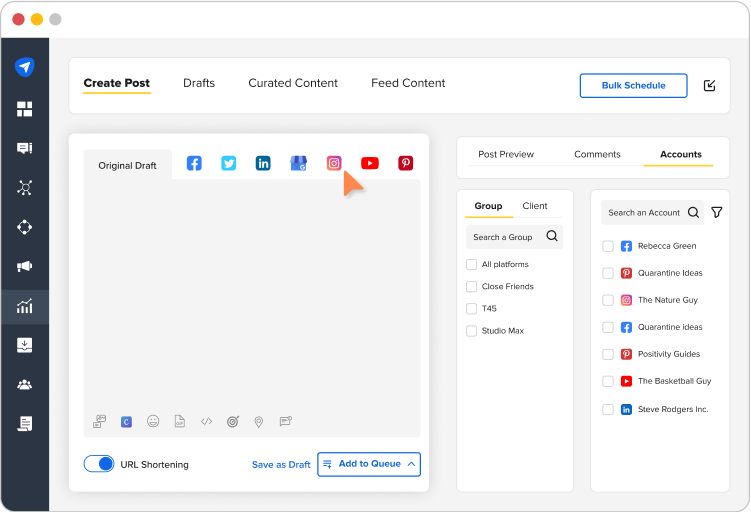
Task: Switch to the Feed Content tab
Action: click(x=408, y=83)
